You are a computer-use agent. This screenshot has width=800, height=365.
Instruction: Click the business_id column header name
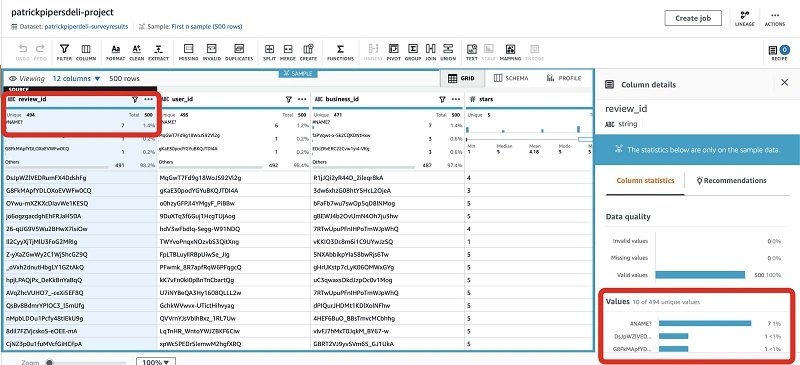(x=342, y=100)
